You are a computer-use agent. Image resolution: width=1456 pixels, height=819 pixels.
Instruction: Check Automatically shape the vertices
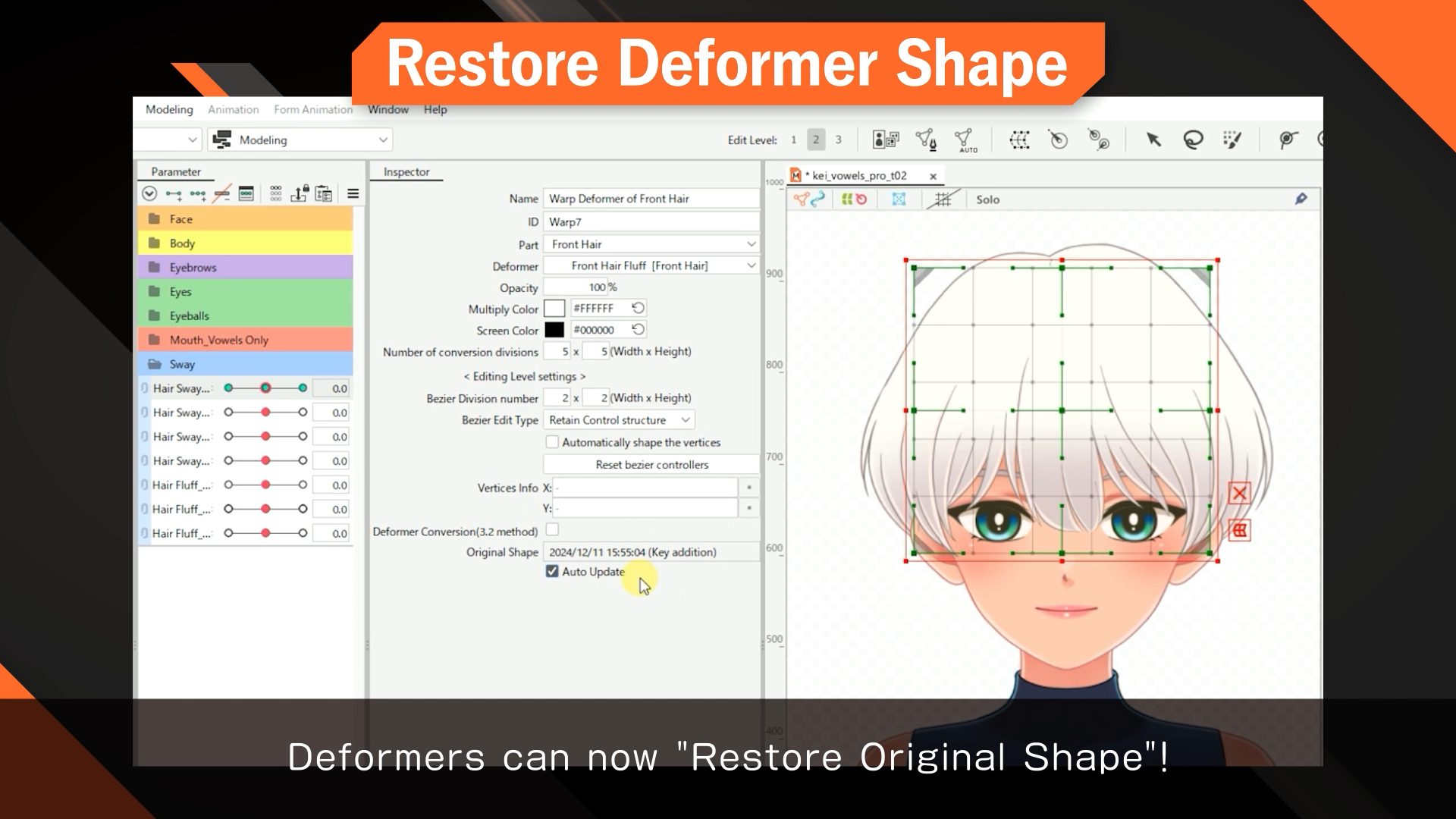[552, 442]
